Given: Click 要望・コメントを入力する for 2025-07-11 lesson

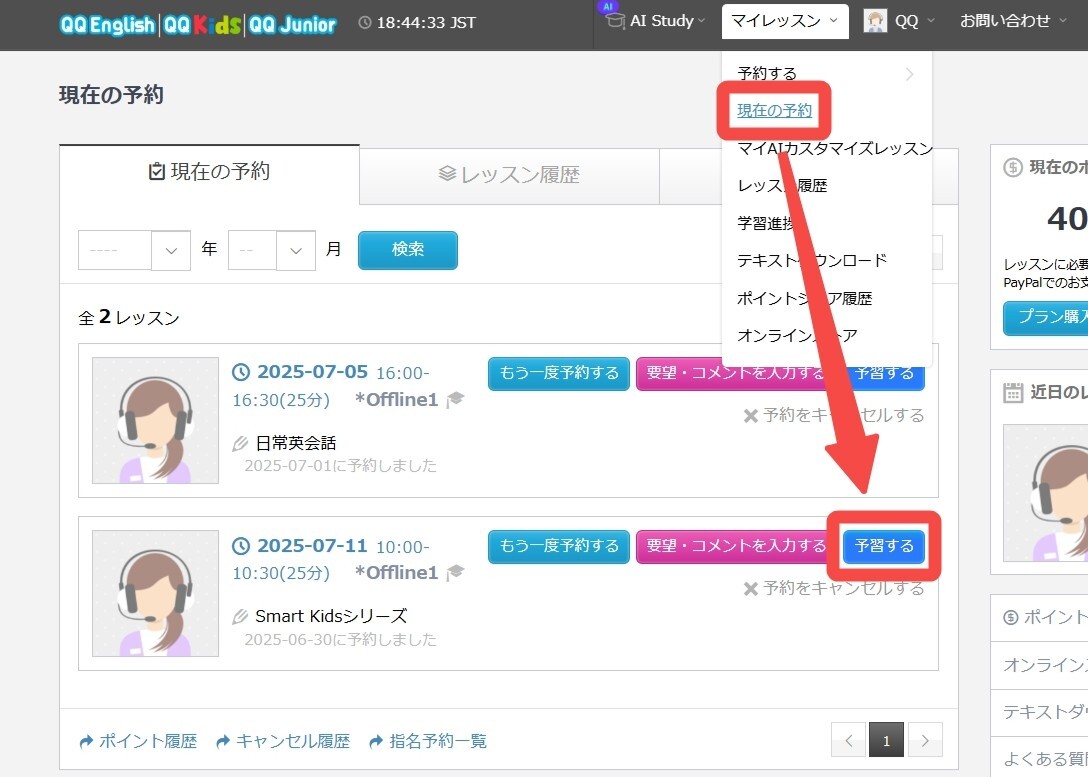Looking at the screenshot, I should pyautogui.click(x=736, y=546).
